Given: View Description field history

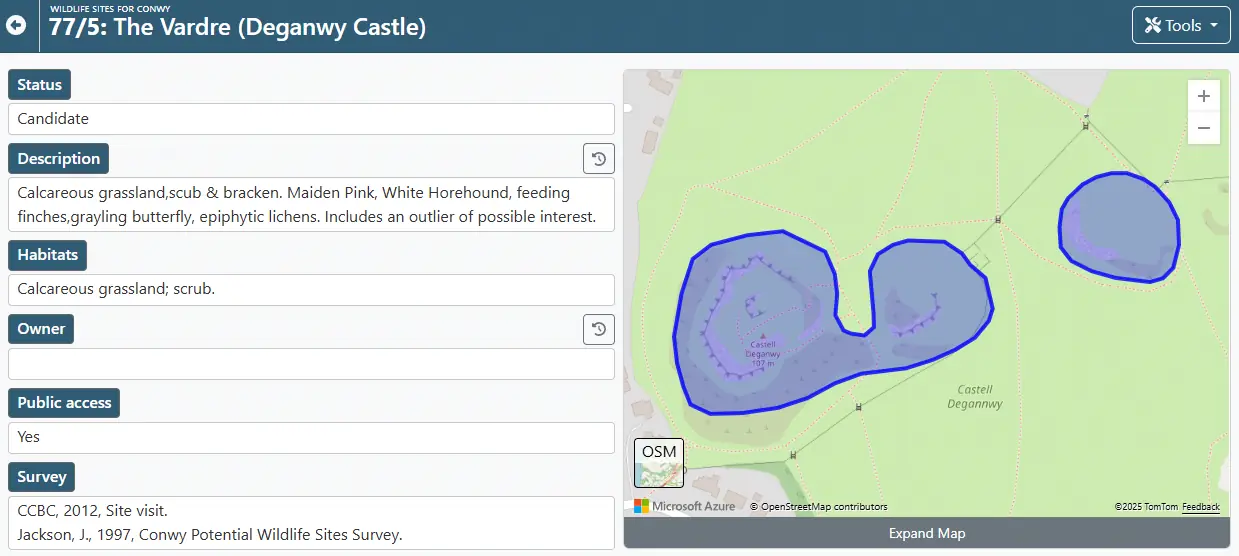Looking at the screenshot, I should pos(598,159).
